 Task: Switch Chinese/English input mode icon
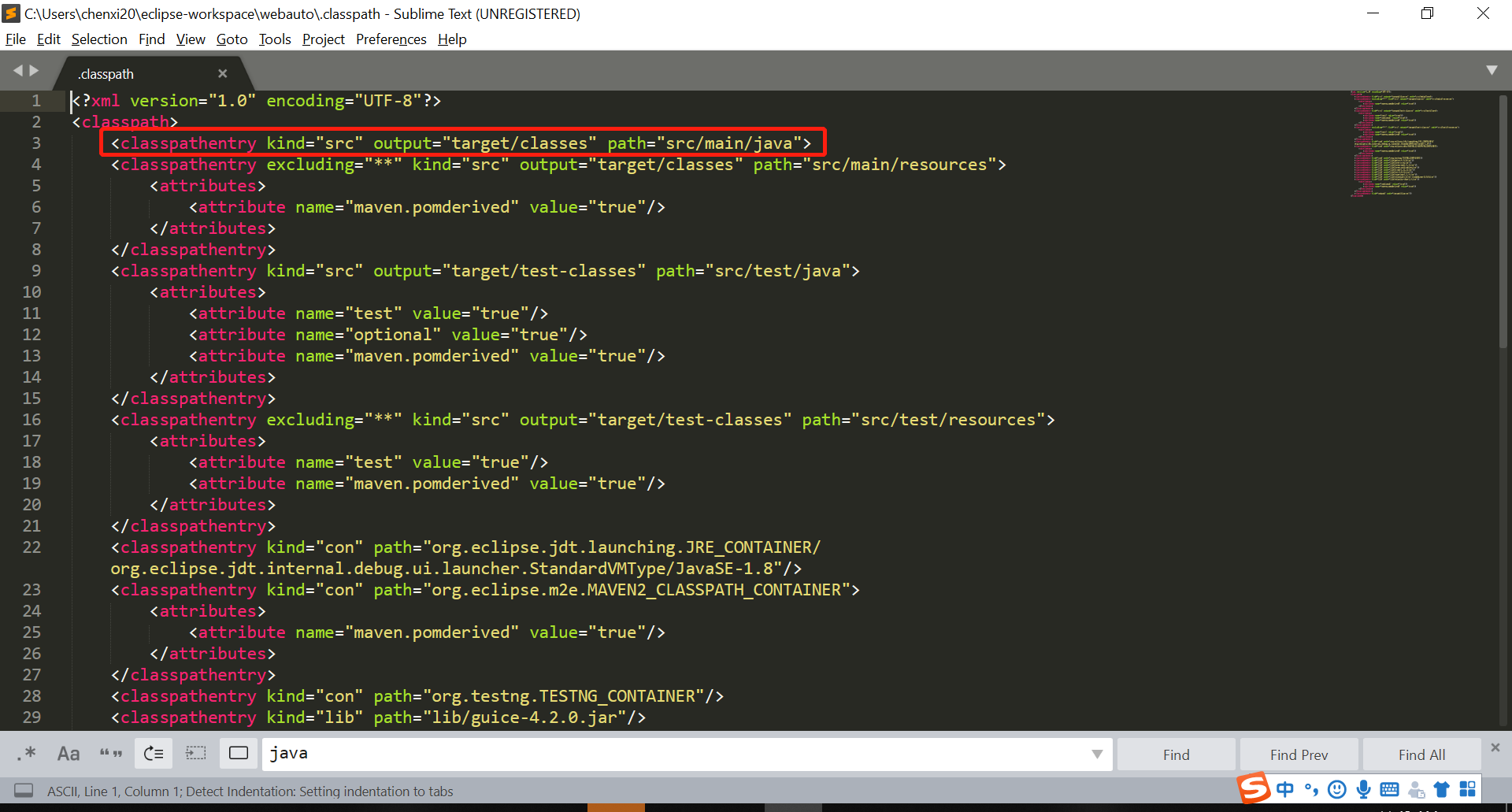1285,789
